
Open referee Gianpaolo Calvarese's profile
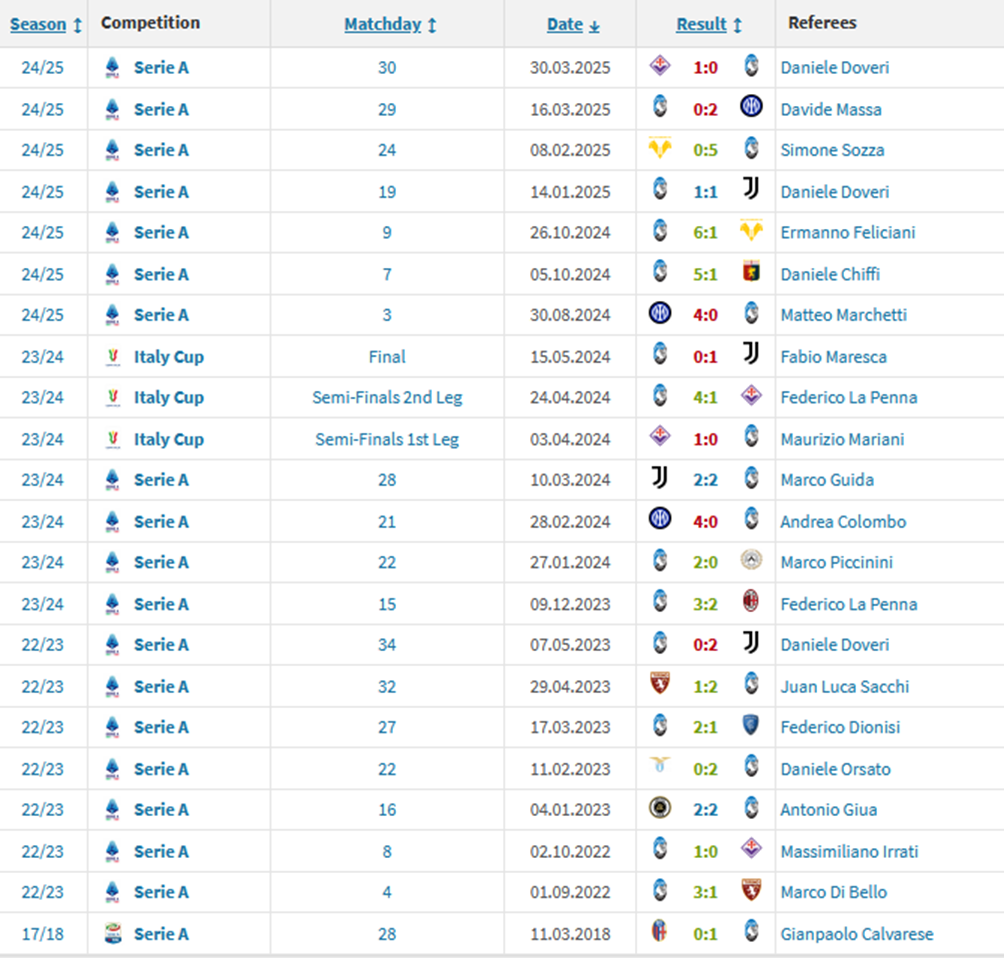click(x=856, y=934)
